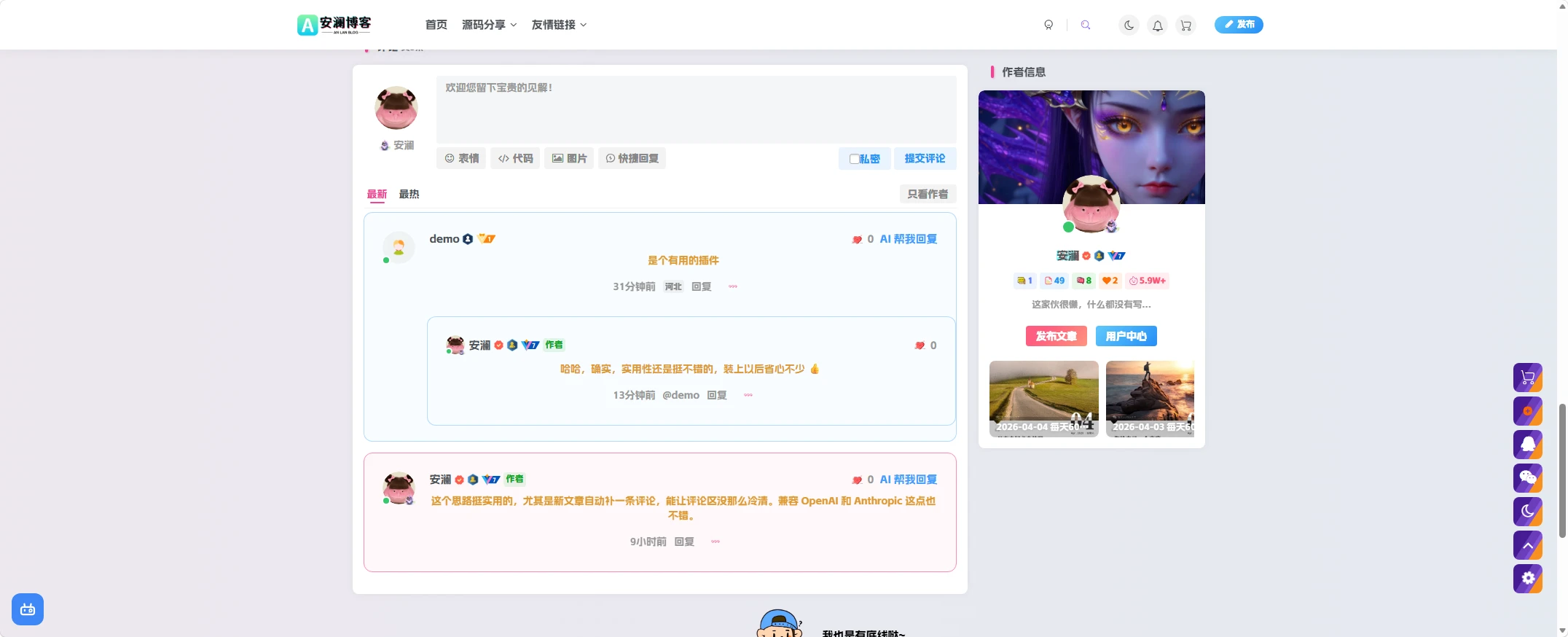Insert image with the 图片 button
This screenshot has height=637, width=1568.
tap(569, 158)
